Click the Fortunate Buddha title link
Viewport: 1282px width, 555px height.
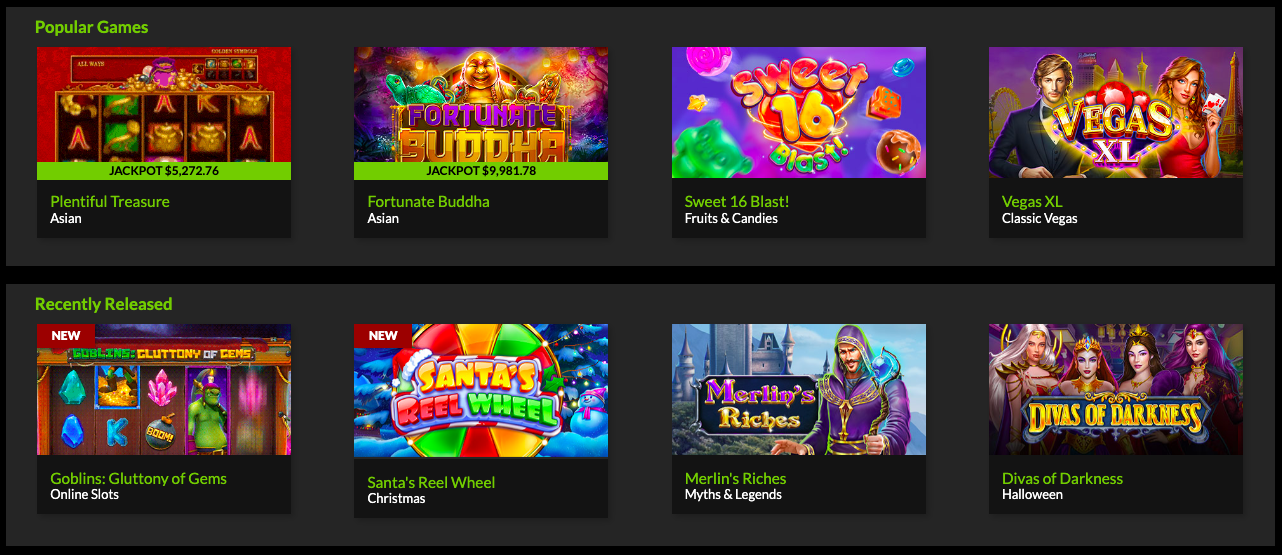428,201
